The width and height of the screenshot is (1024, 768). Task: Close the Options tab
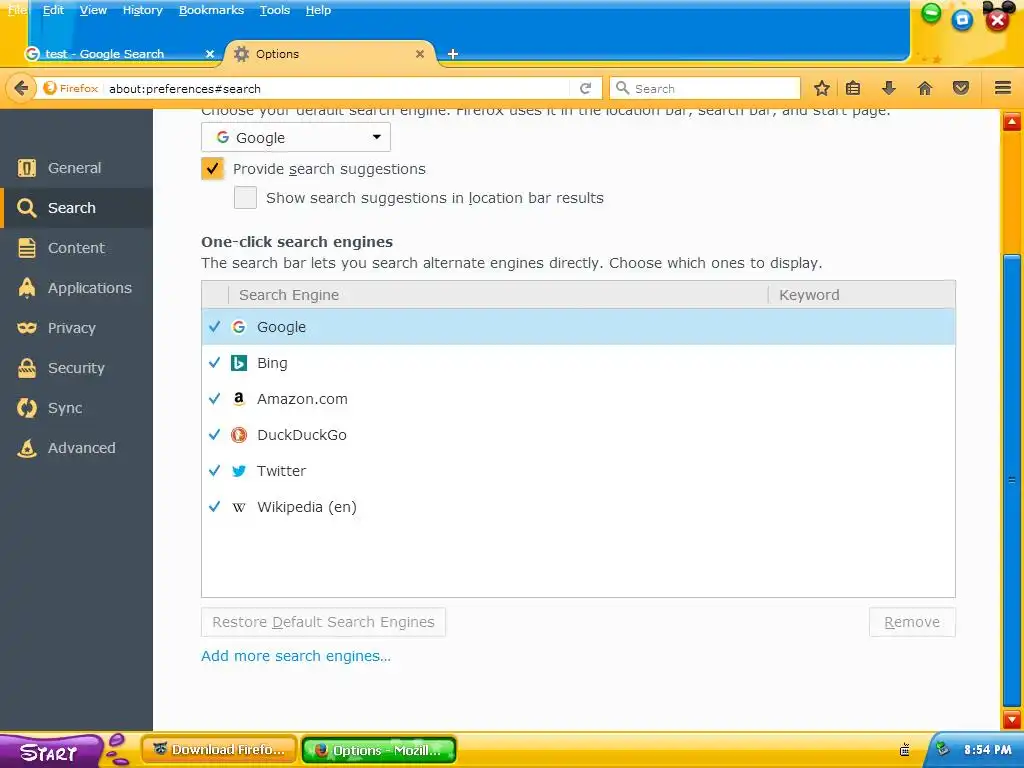(x=420, y=54)
